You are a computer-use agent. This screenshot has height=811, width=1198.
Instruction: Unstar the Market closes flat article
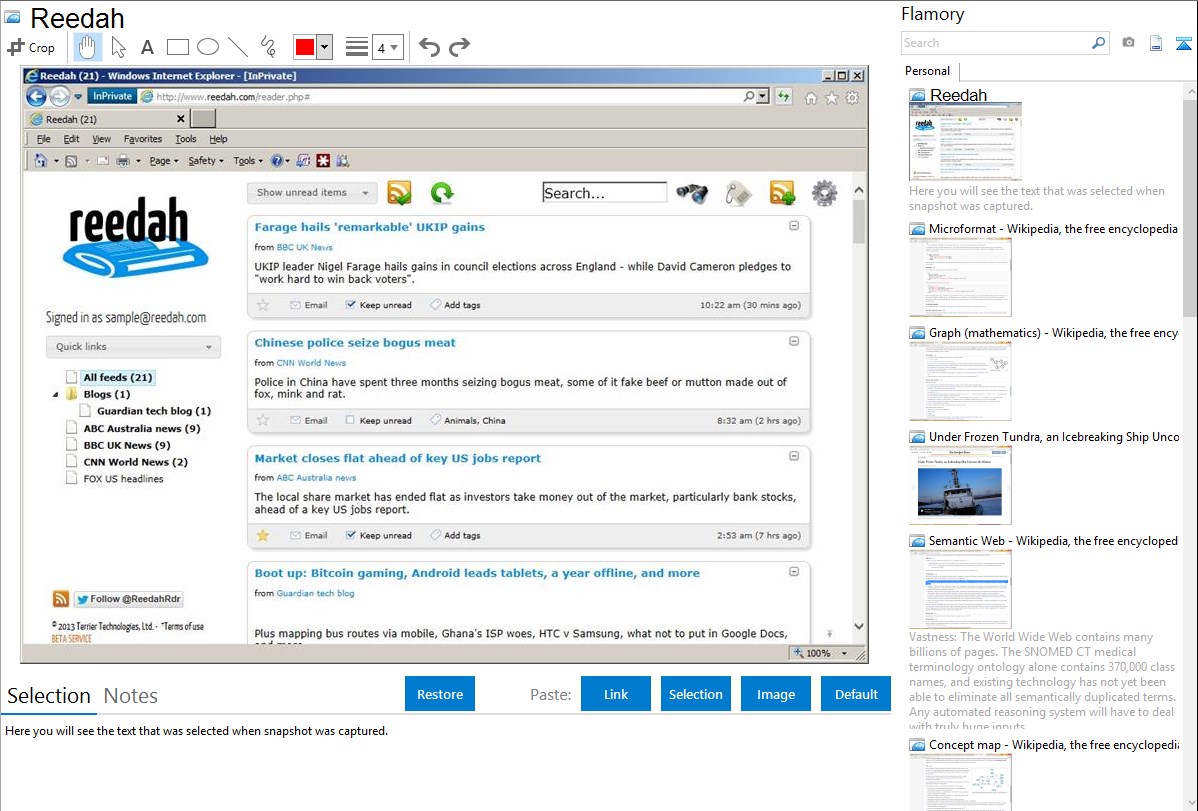coord(263,535)
